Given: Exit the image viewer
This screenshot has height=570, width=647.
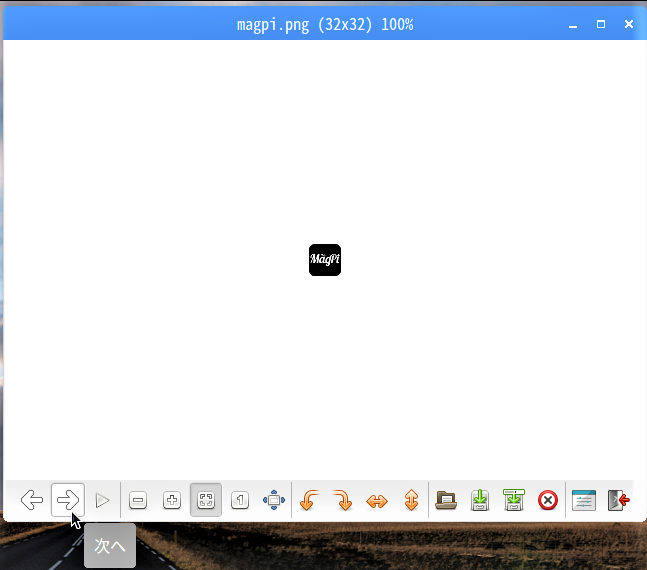Looking at the screenshot, I should click(618, 500).
